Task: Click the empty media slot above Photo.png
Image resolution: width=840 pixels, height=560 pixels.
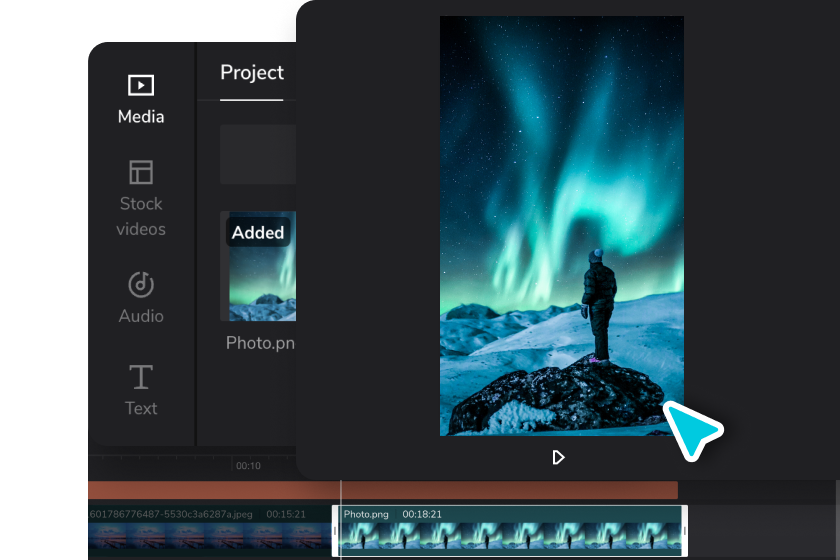Action: click(258, 154)
